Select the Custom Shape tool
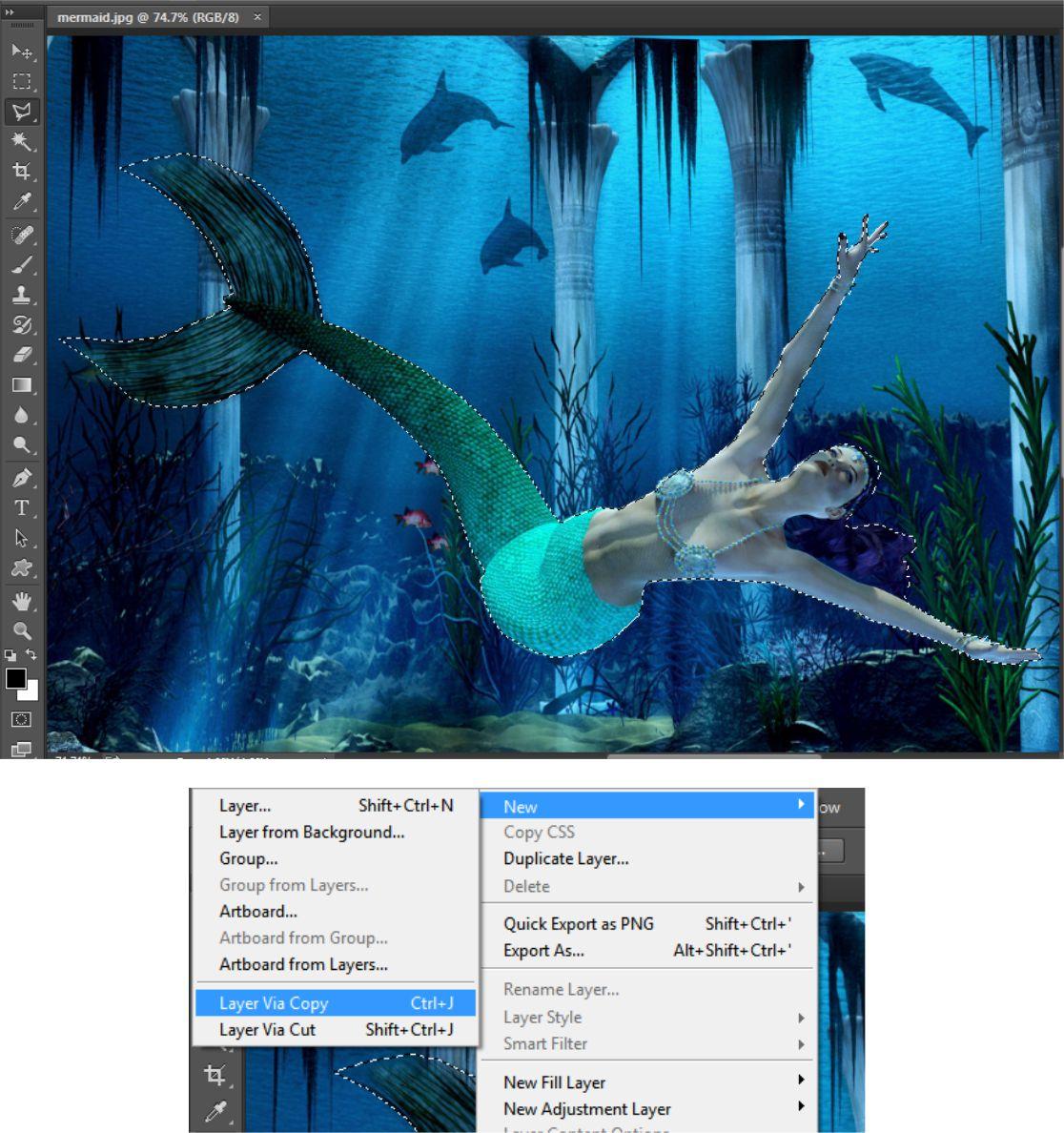The width and height of the screenshot is (1064, 1133). click(x=22, y=568)
